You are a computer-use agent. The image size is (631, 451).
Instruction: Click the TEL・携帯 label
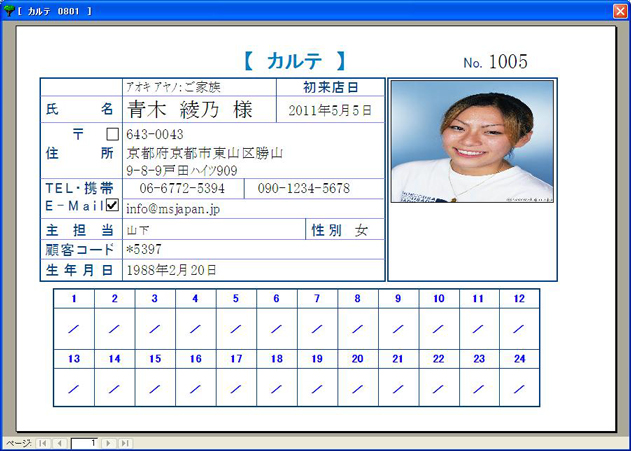click(79, 188)
